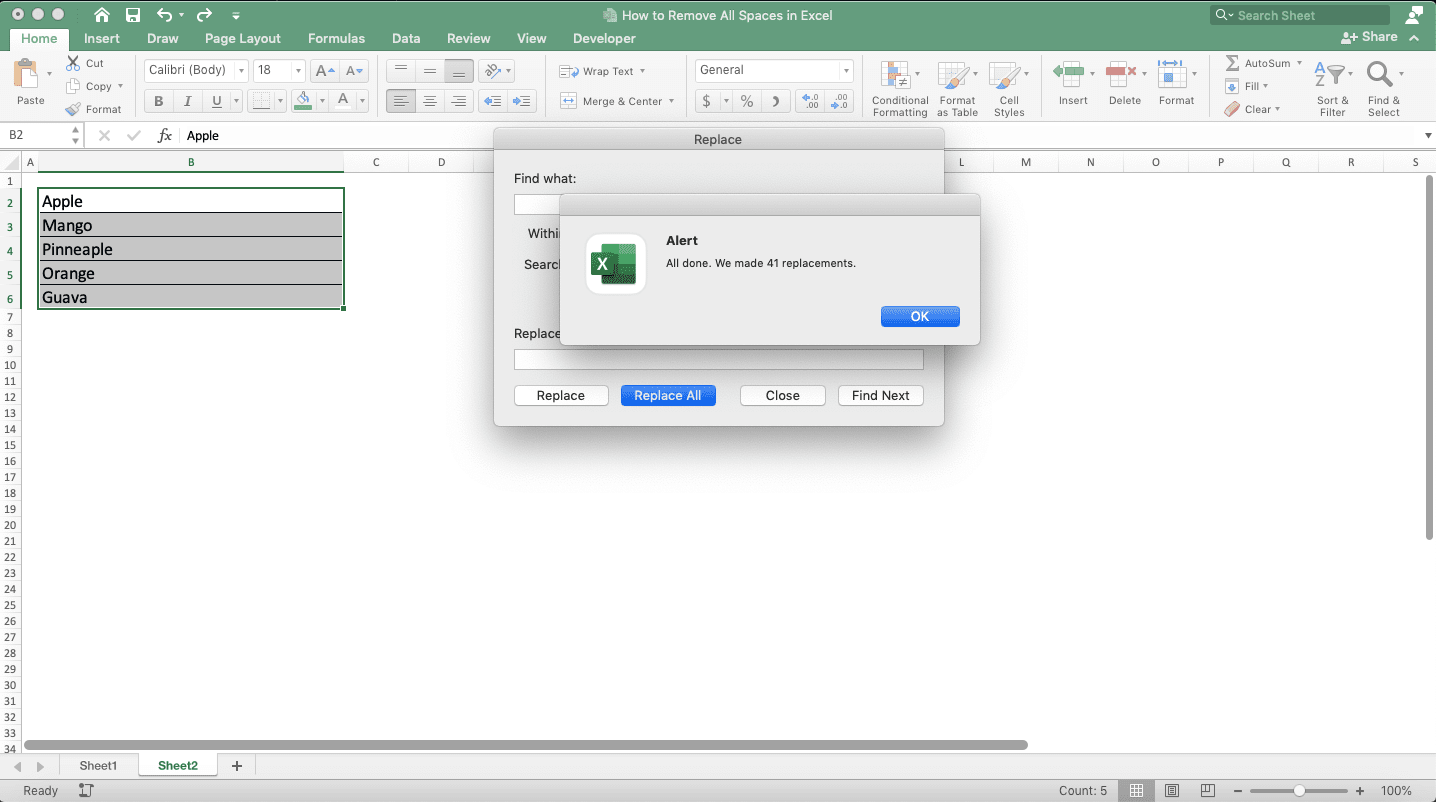1436x802 pixels.
Task: Click the AutoSum sigma icon
Action: tap(1232, 63)
